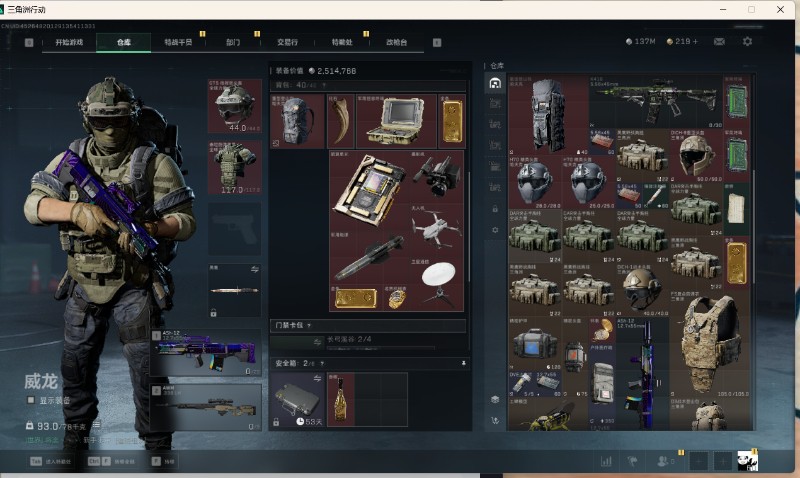The height and width of the screenshot is (478, 800).
Task: Open the 交易行 tab
Action: [x=287, y=42]
